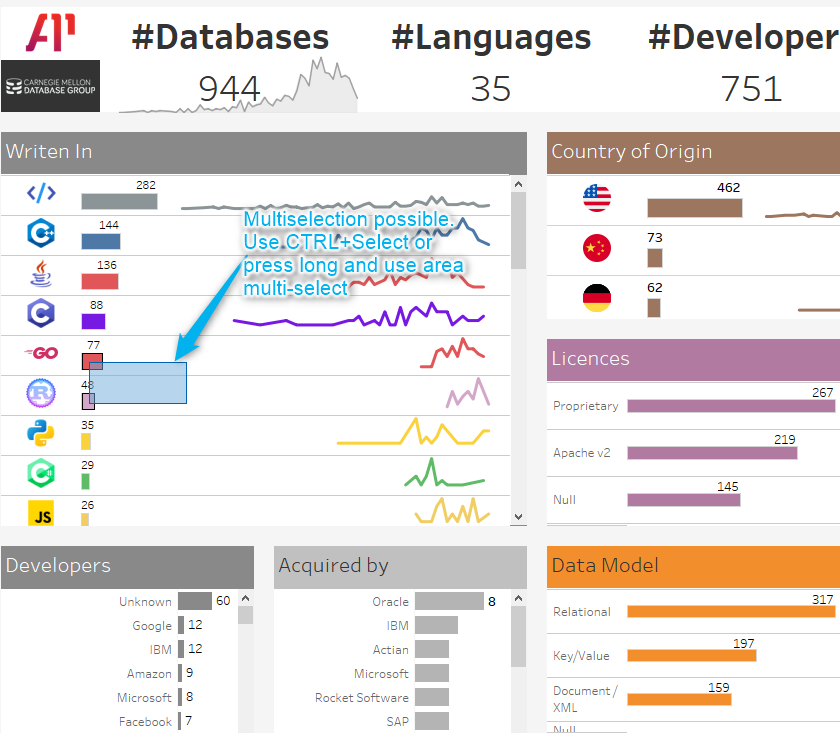
Task: Select Google in Developers list
Action: [152, 626]
